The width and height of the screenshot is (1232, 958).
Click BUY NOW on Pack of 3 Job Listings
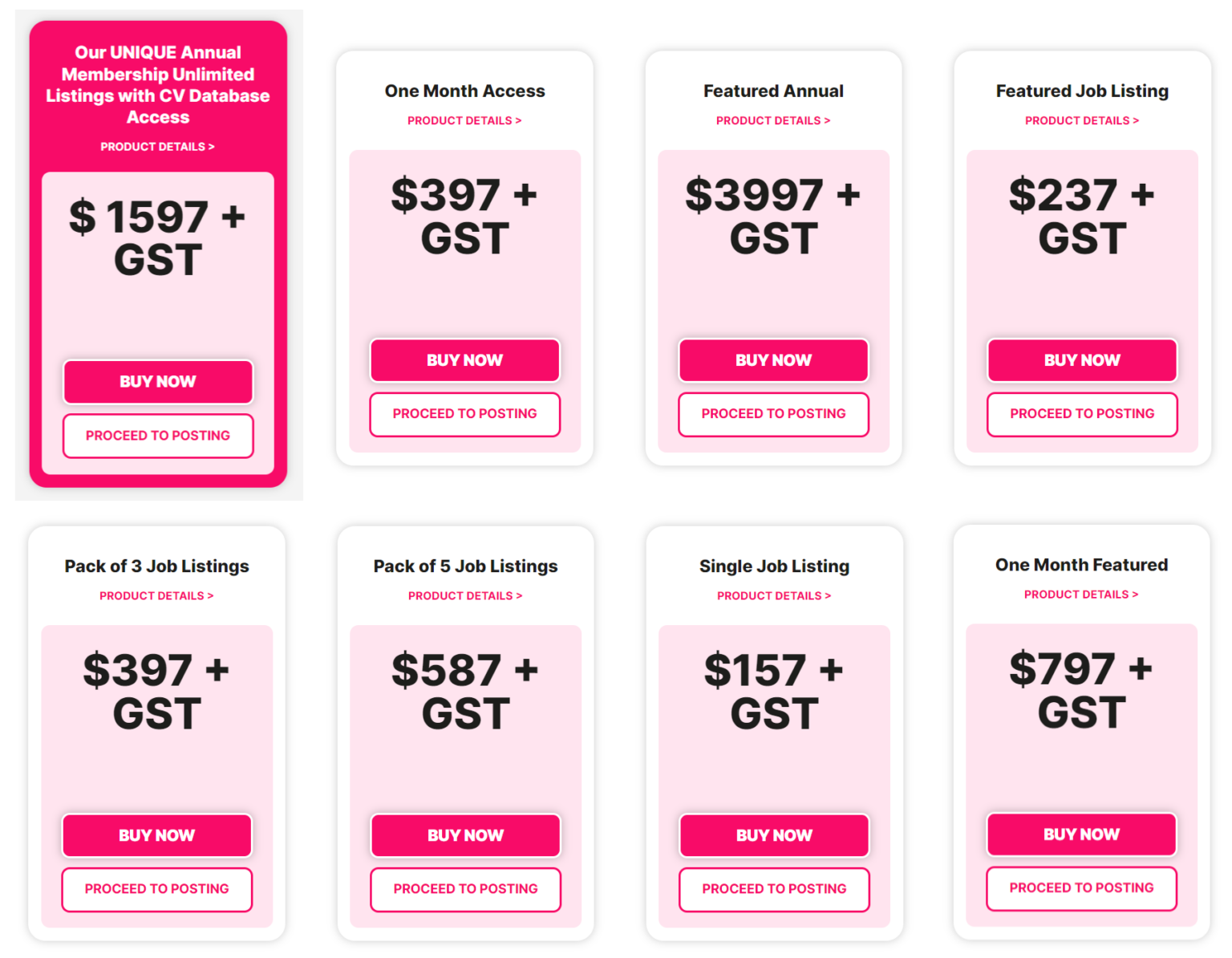pos(156,835)
